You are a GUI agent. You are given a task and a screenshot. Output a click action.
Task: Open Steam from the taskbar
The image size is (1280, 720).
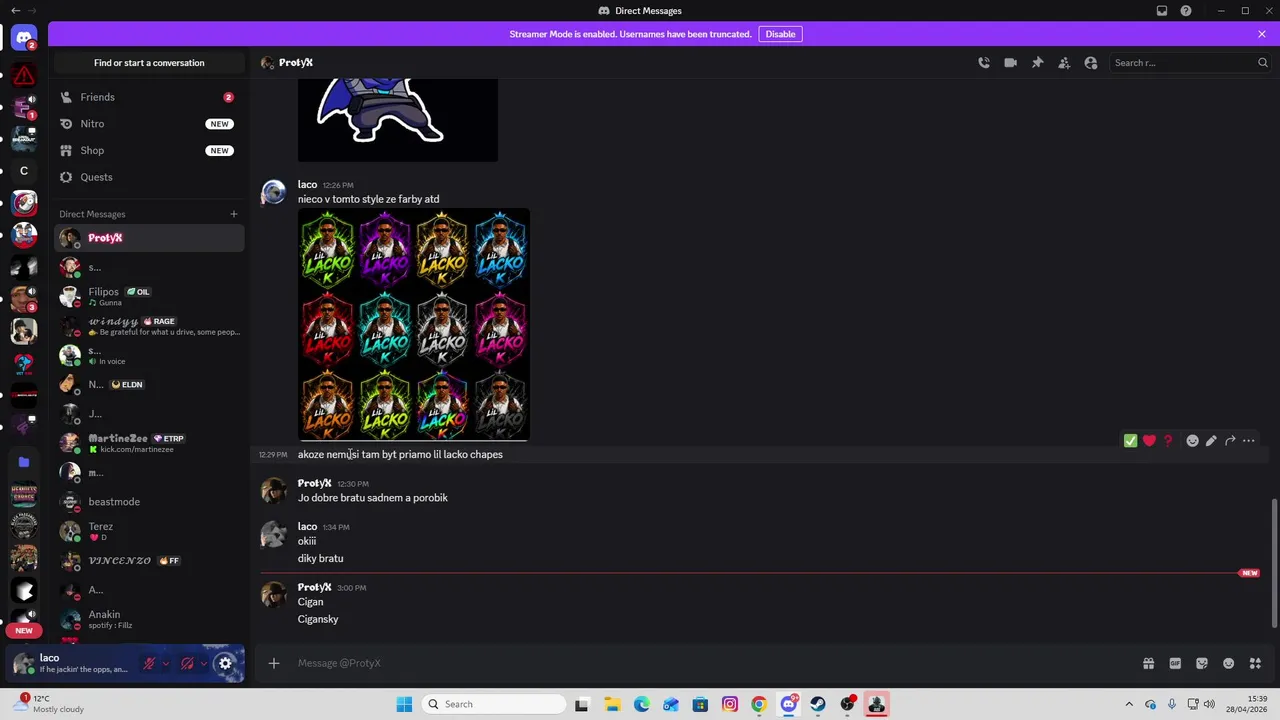818,704
